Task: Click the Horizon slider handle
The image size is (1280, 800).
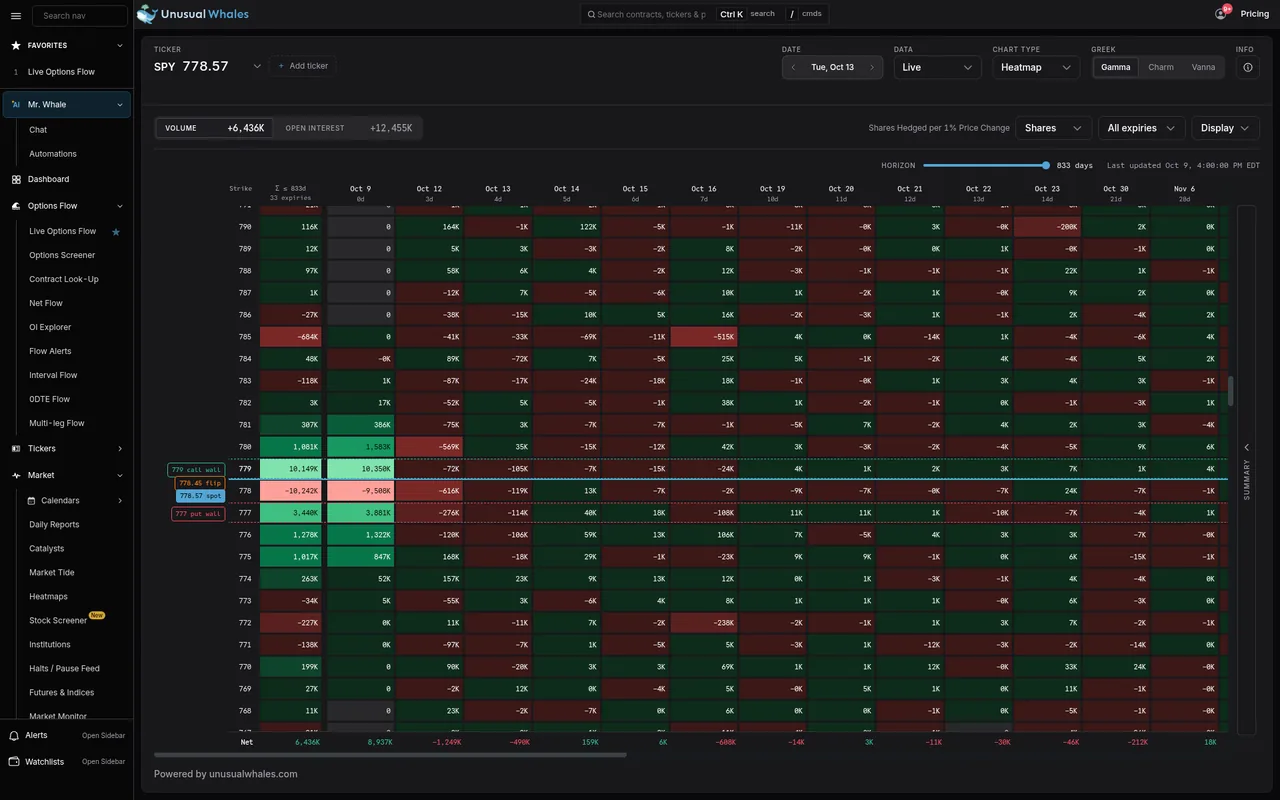Action: pyautogui.click(x=1046, y=165)
